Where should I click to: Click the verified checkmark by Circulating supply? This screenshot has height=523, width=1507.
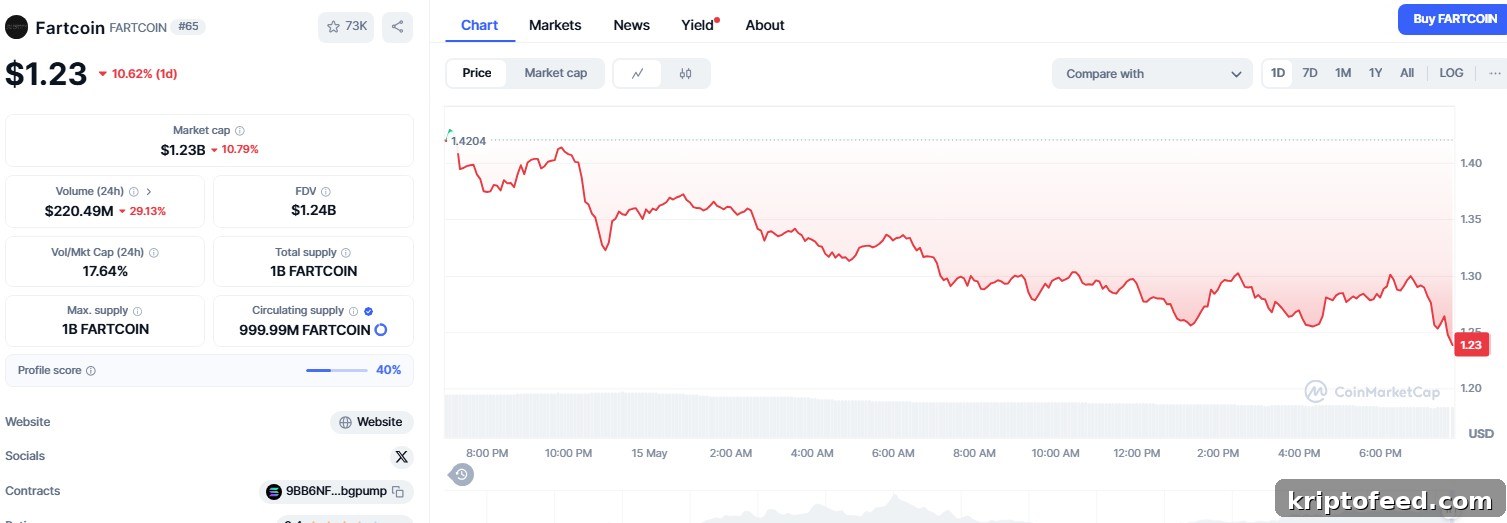click(369, 311)
